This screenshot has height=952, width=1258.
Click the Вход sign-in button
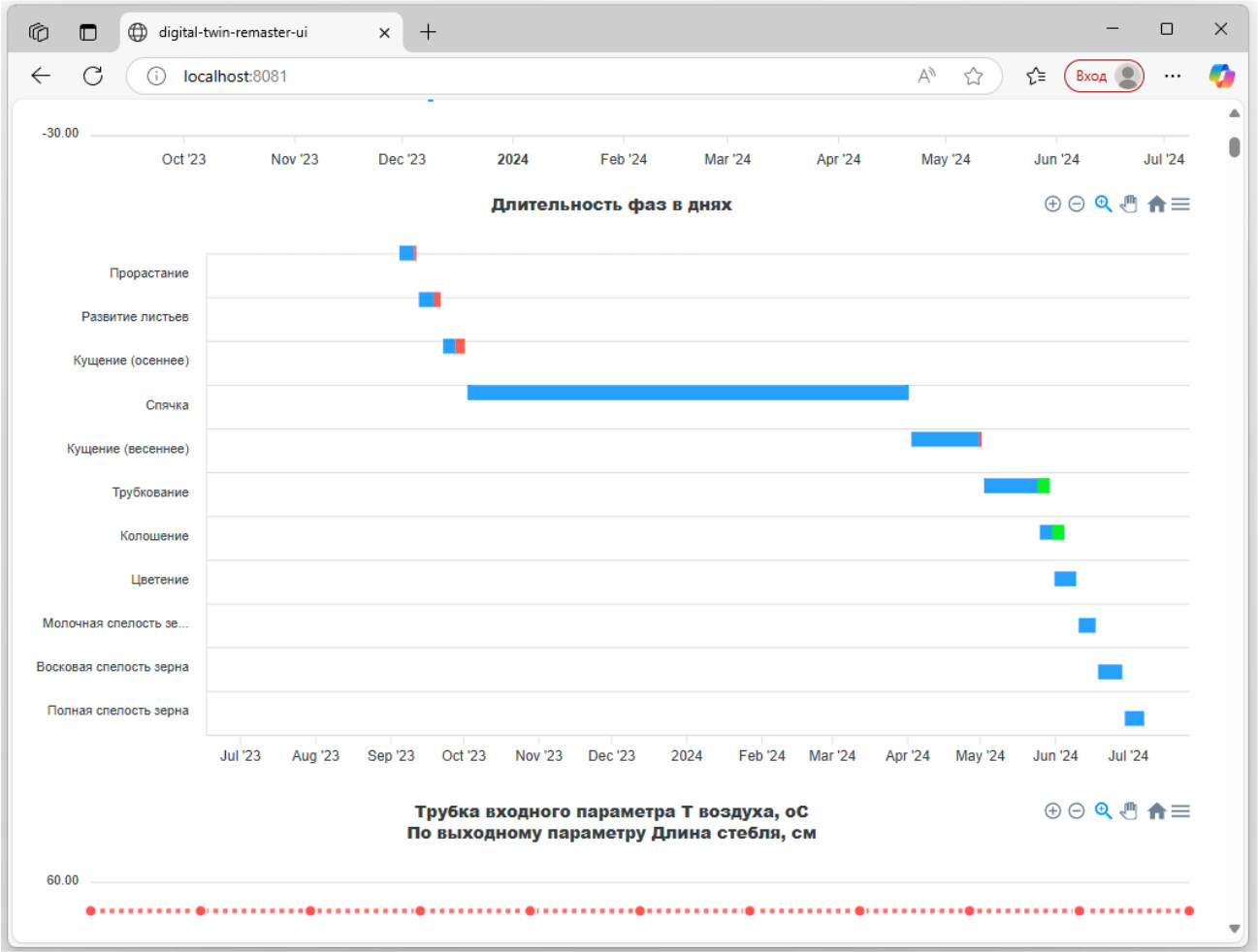point(1103,76)
